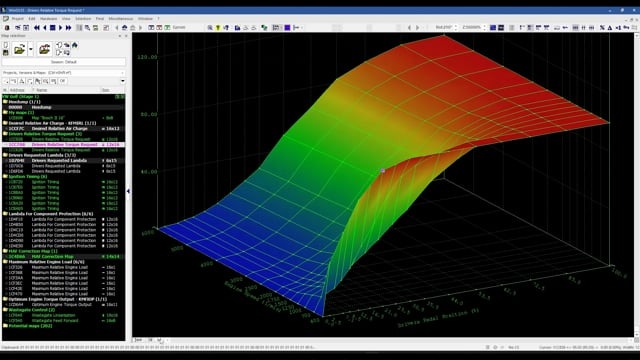Click the percent icon in right toolbar
Viewport: 640px width, 360px height.
pos(602,28)
